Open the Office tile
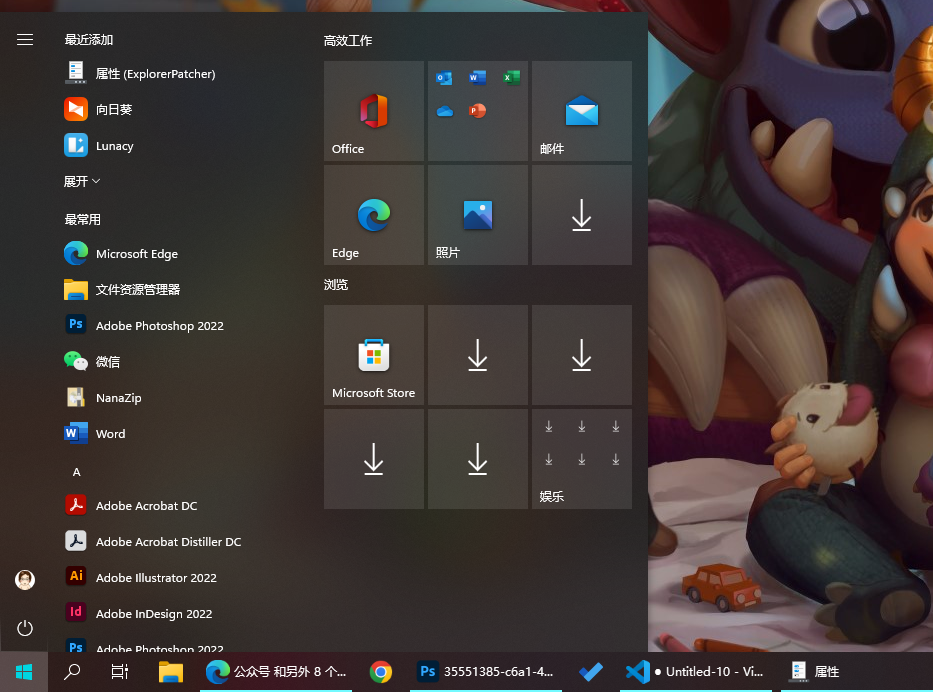933x692 pixels. pyautogui.click(x=373, y=110)
